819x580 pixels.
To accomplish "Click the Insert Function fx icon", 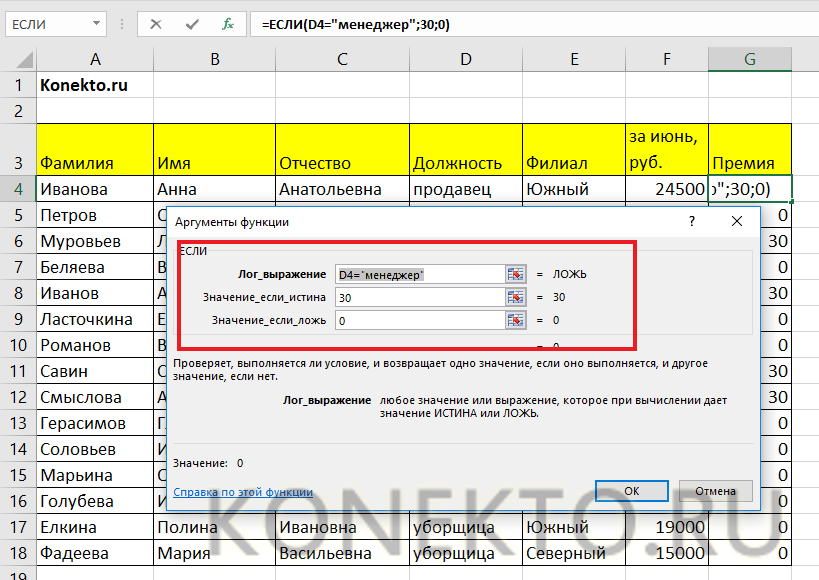I will [x=228, y=24].
